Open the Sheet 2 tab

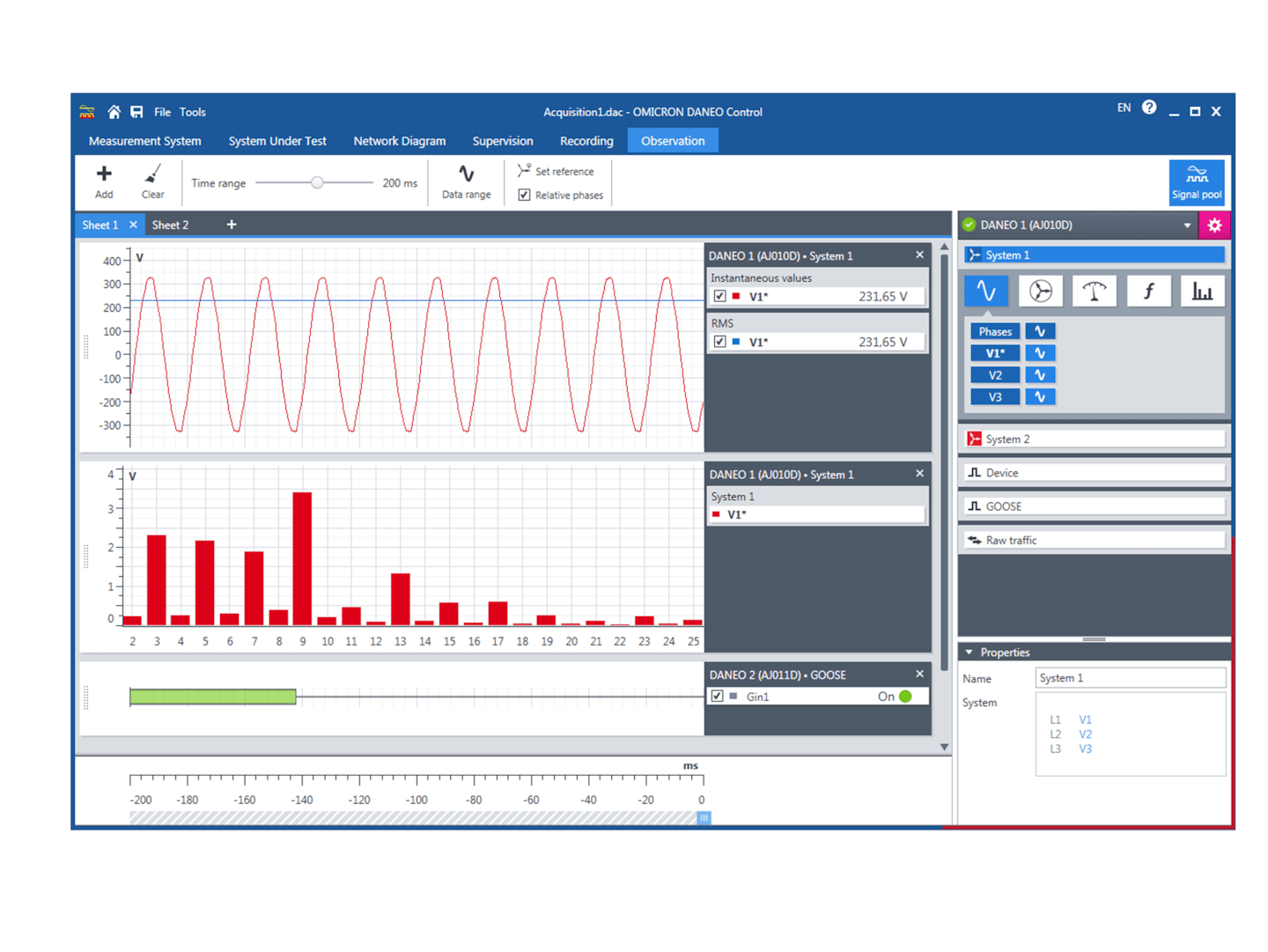pos(170,225)
